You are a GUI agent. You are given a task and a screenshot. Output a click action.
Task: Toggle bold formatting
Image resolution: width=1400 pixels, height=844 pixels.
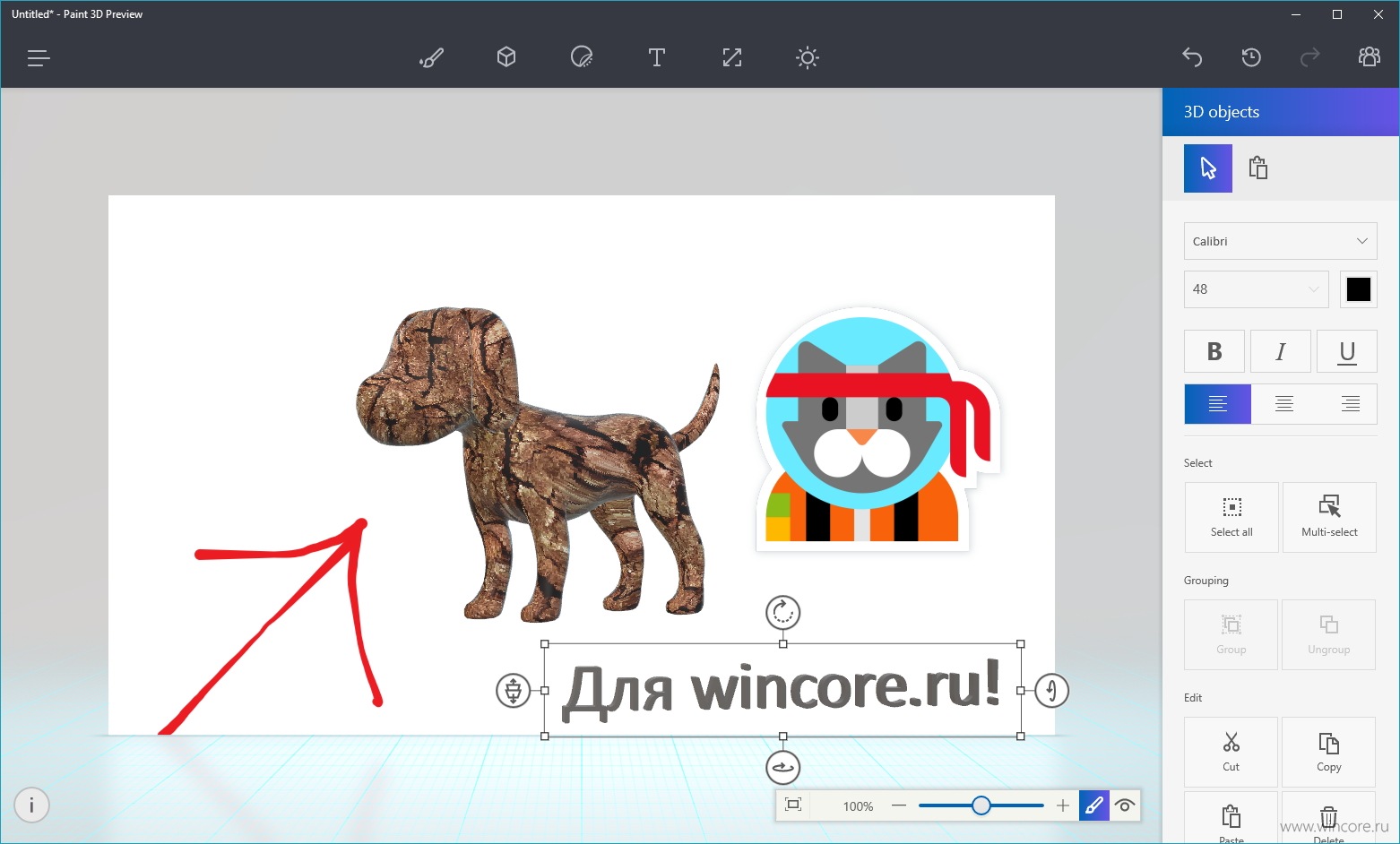[1214, 351]
